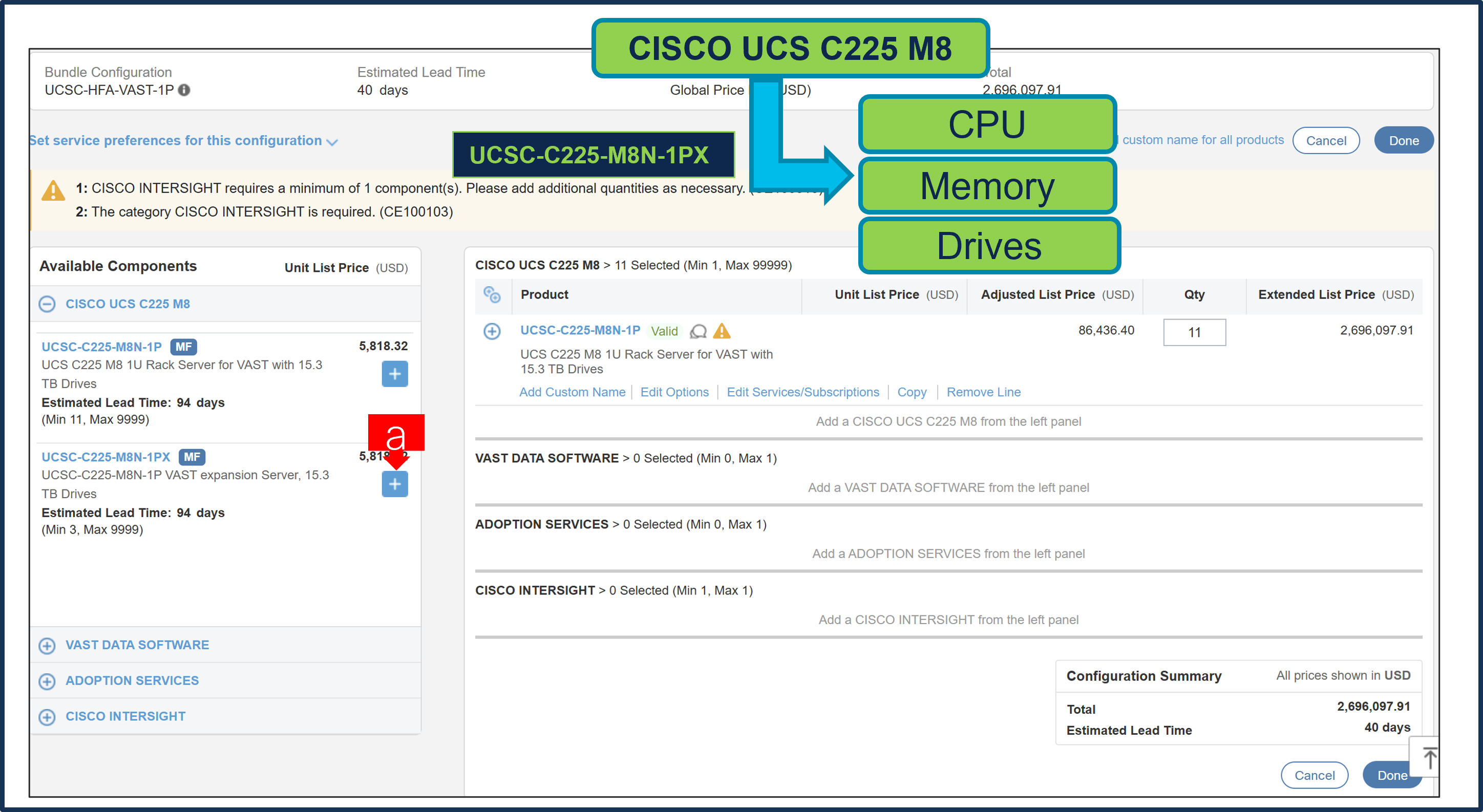The image size is (1483, 812).
Task: Expand the VAST DATA SOFTWARE category
Action: pos(47,646)
